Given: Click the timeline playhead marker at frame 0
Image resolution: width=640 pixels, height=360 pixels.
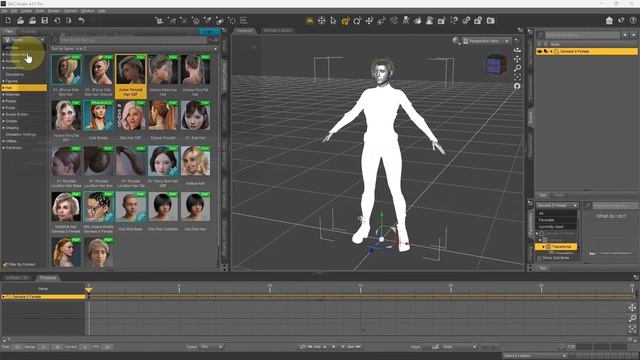Looking at the screenshot, I should pyautogui.click(x=89, y=289).
